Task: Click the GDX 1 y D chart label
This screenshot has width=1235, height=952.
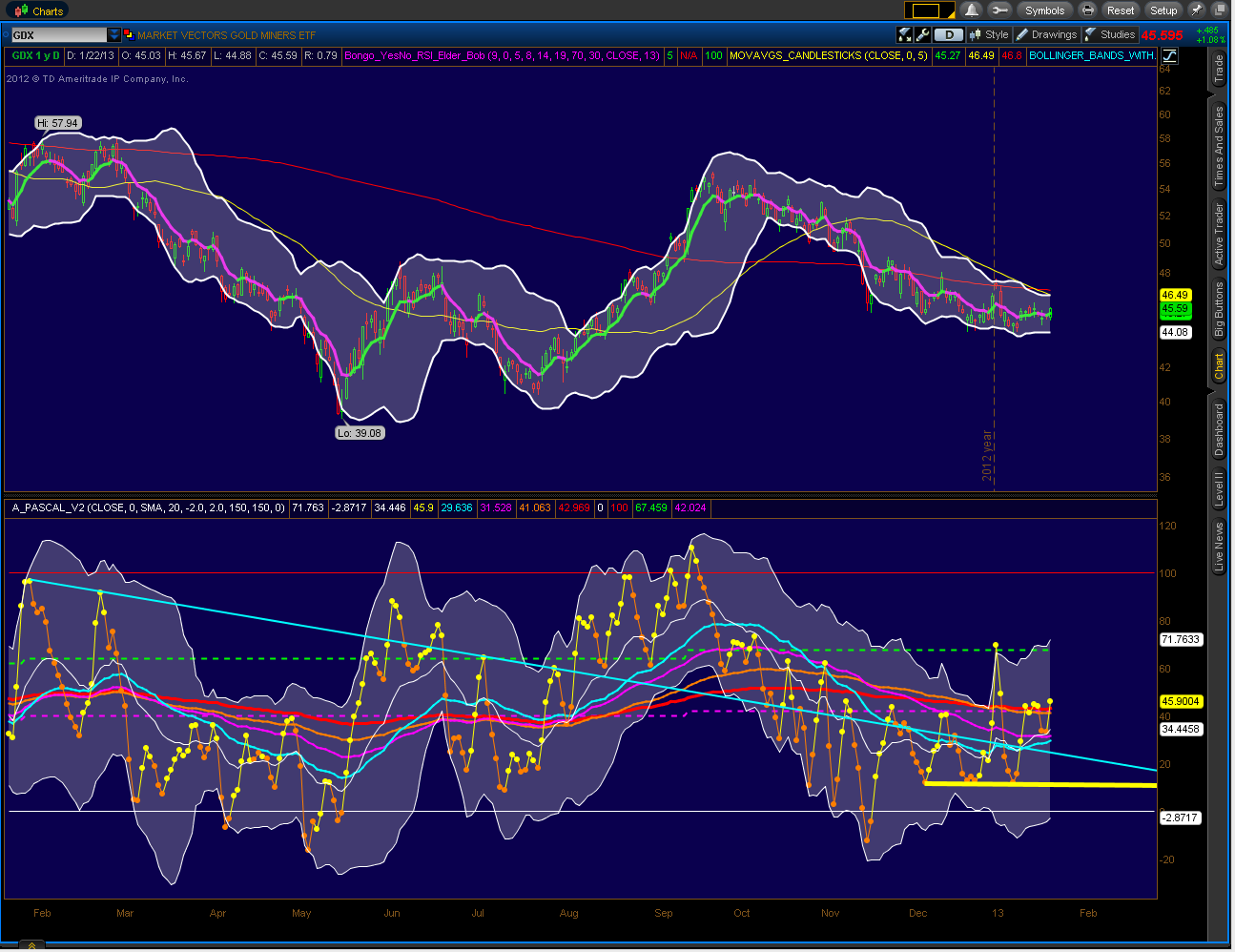Action: [35, 55]
